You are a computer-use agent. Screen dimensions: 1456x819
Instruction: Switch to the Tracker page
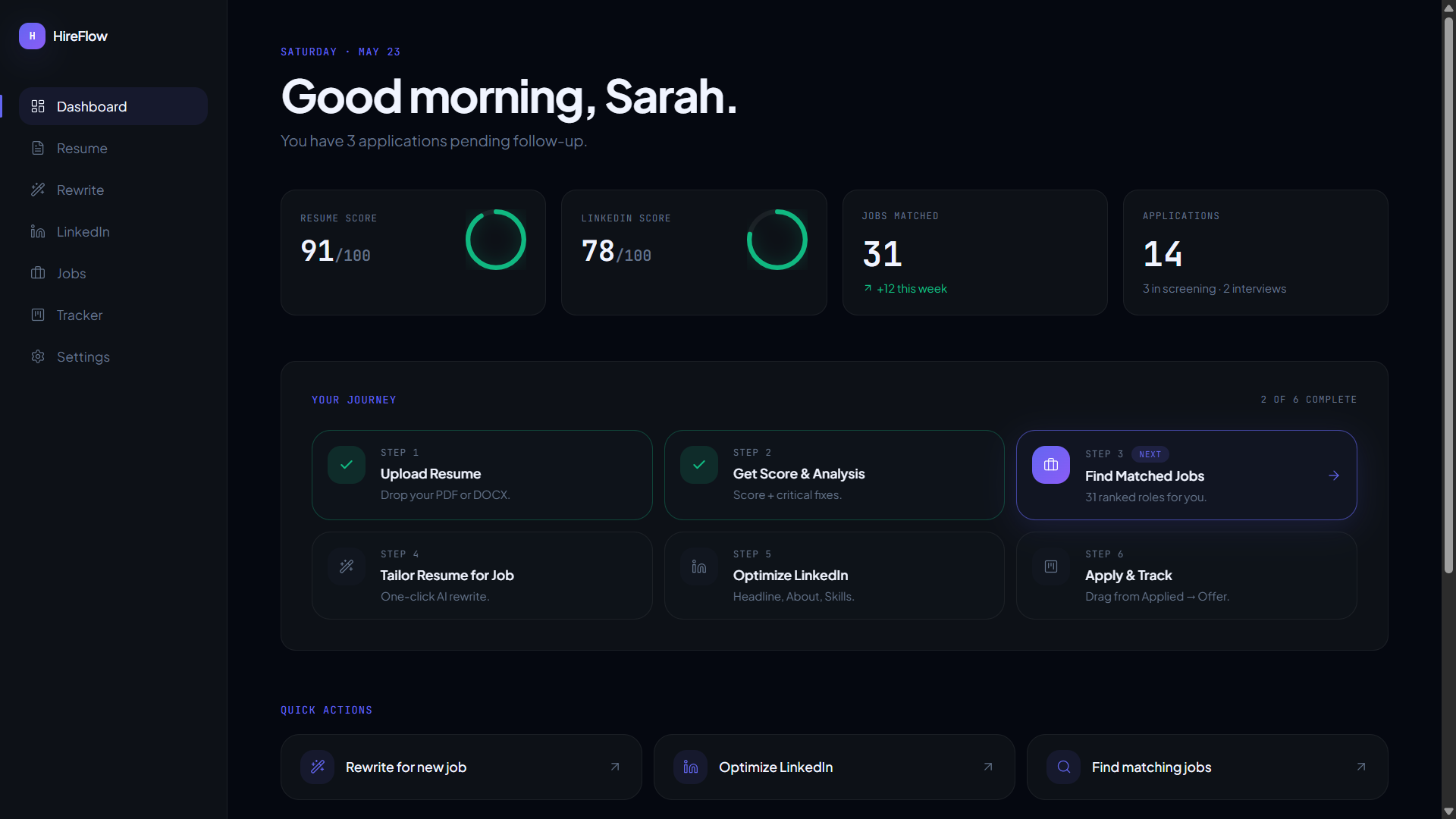[113, 315]
